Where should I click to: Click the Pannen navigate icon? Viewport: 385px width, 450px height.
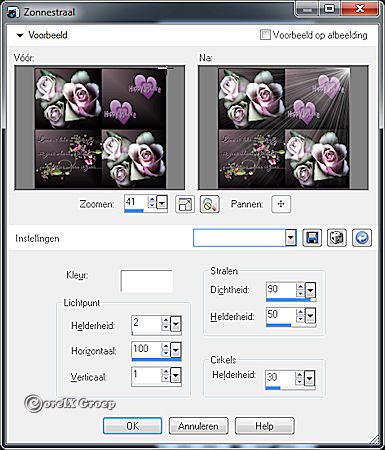(281, 204)
